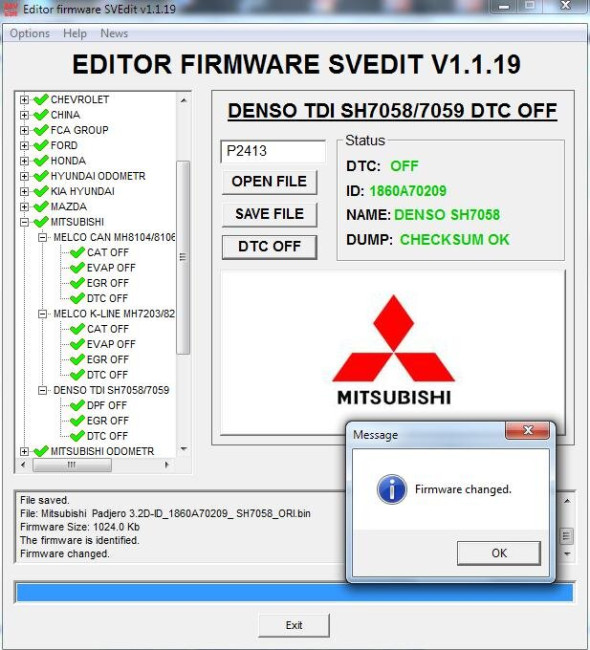This screenshot has width=590, height=650.
Task: Click checkmark of DTC OFF under MELCO K-LINE
Action: pos(78,375)
